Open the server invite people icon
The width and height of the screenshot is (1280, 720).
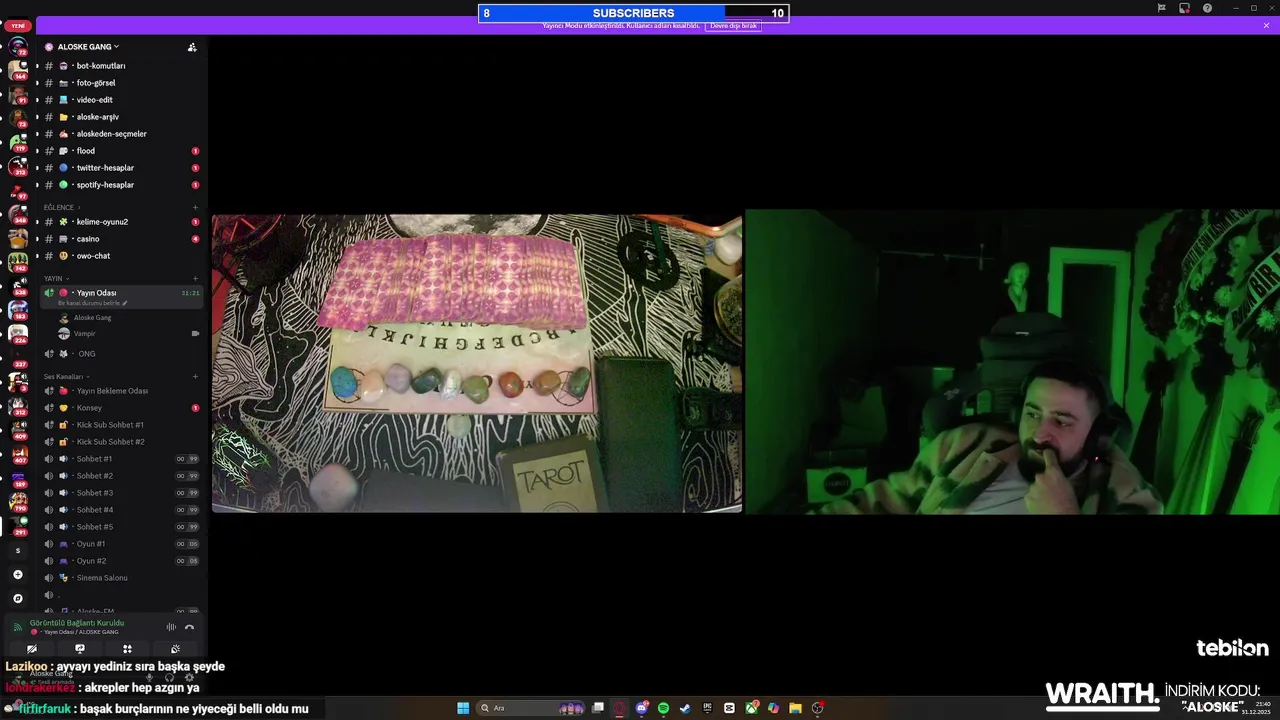click(192, 47)
